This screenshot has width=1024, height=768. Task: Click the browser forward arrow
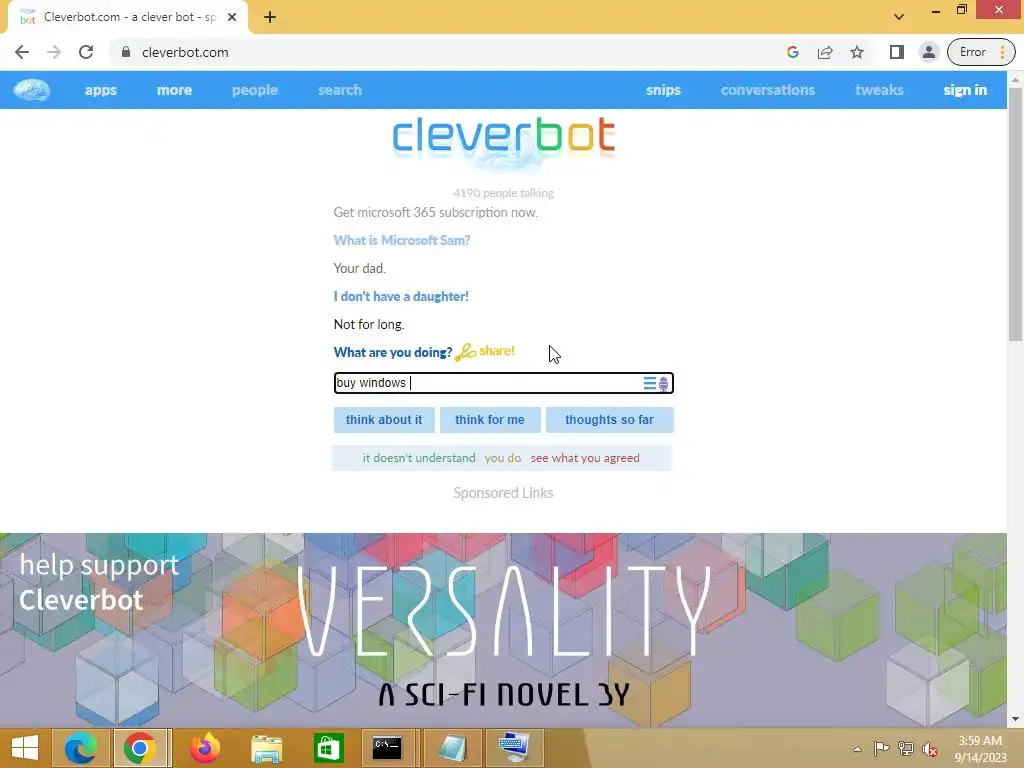54,52
